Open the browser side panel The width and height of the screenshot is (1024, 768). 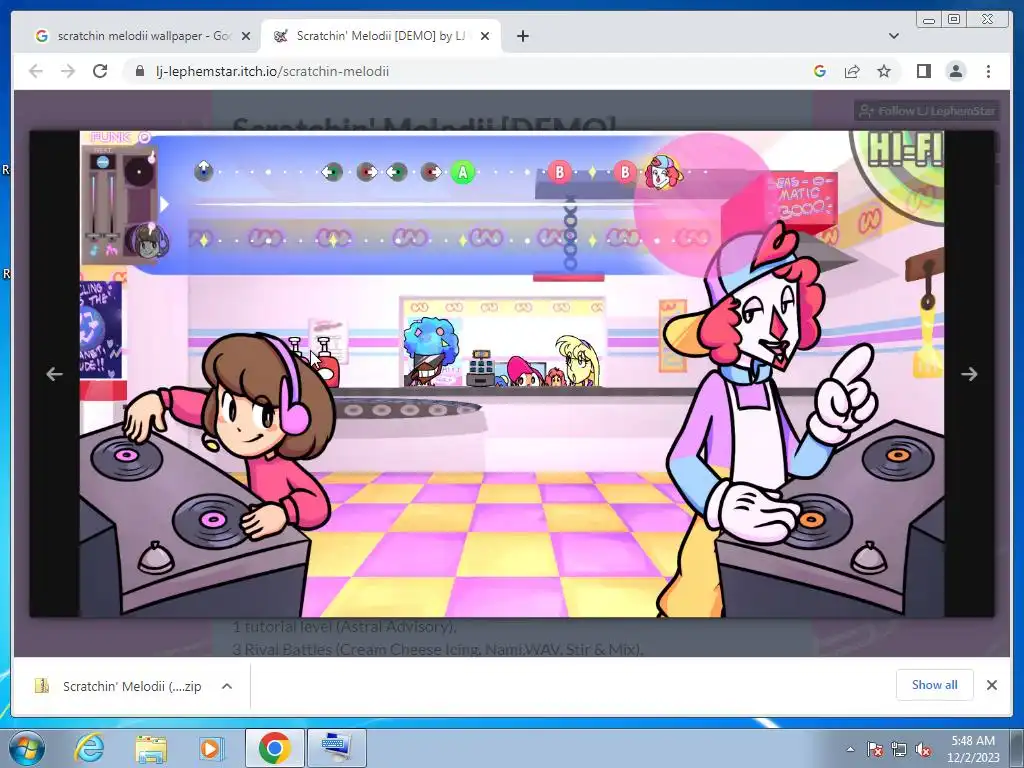tap(923, 71)
